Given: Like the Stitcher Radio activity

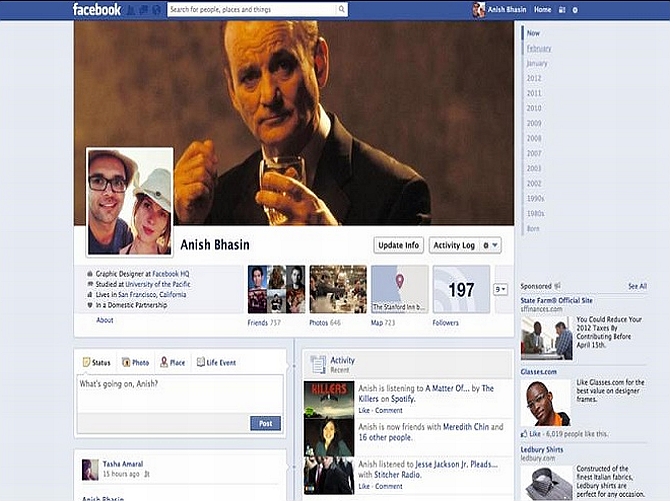Looking at the screenshot, I should [364, 486].
